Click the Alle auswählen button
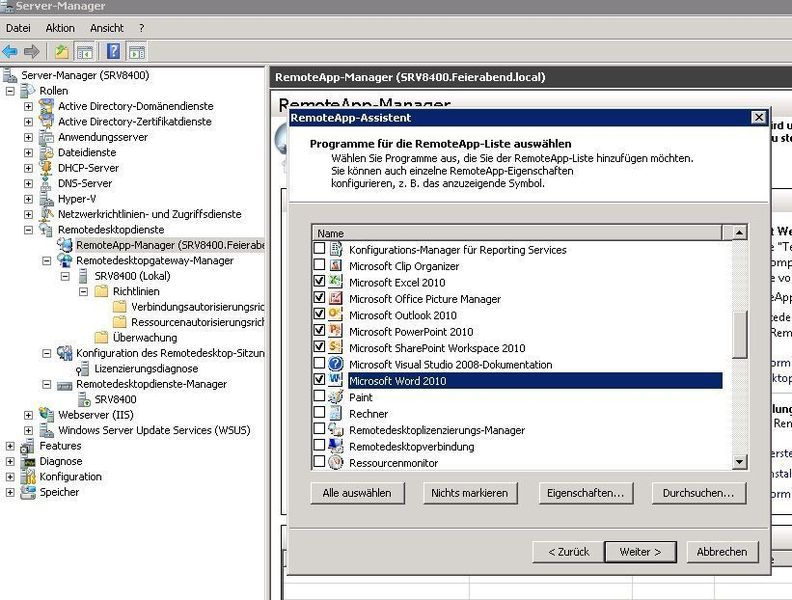The width and height of the screenshot is (792, 600). (x=357, y=493)
